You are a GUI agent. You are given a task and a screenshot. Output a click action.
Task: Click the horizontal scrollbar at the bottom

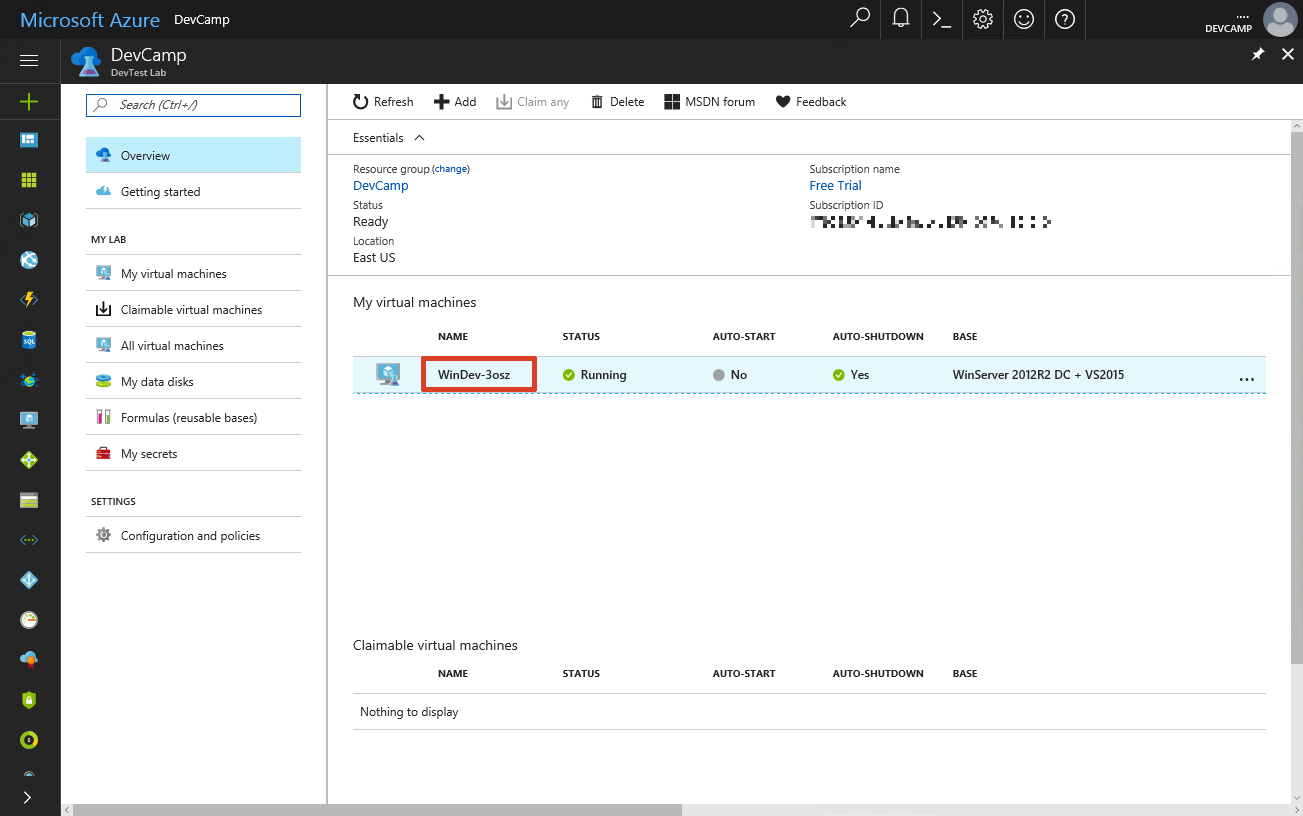tap(378, 810)
